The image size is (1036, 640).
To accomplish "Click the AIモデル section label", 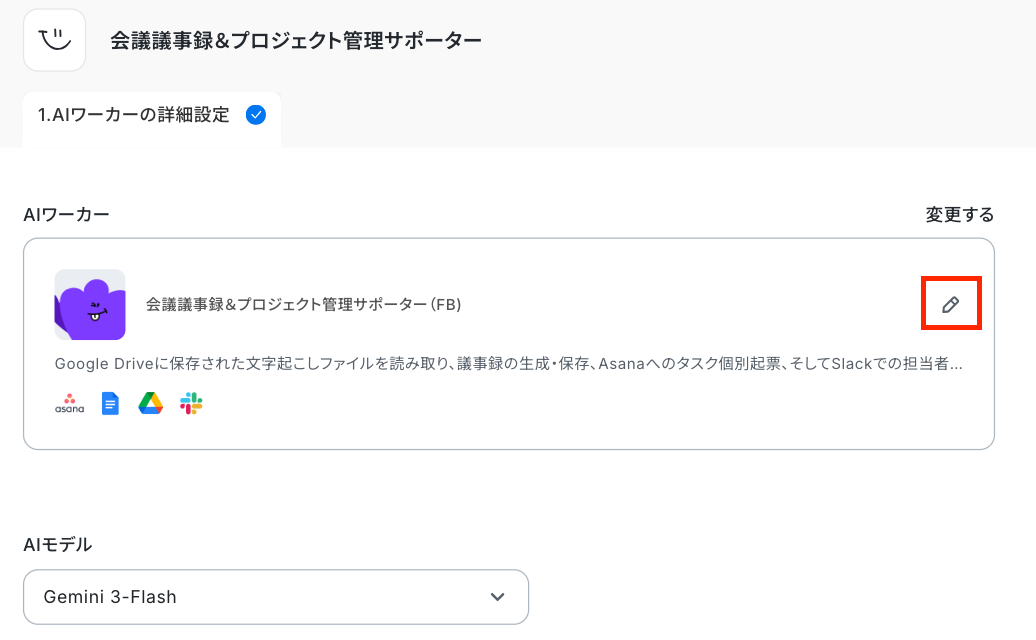I will (57, 545).
